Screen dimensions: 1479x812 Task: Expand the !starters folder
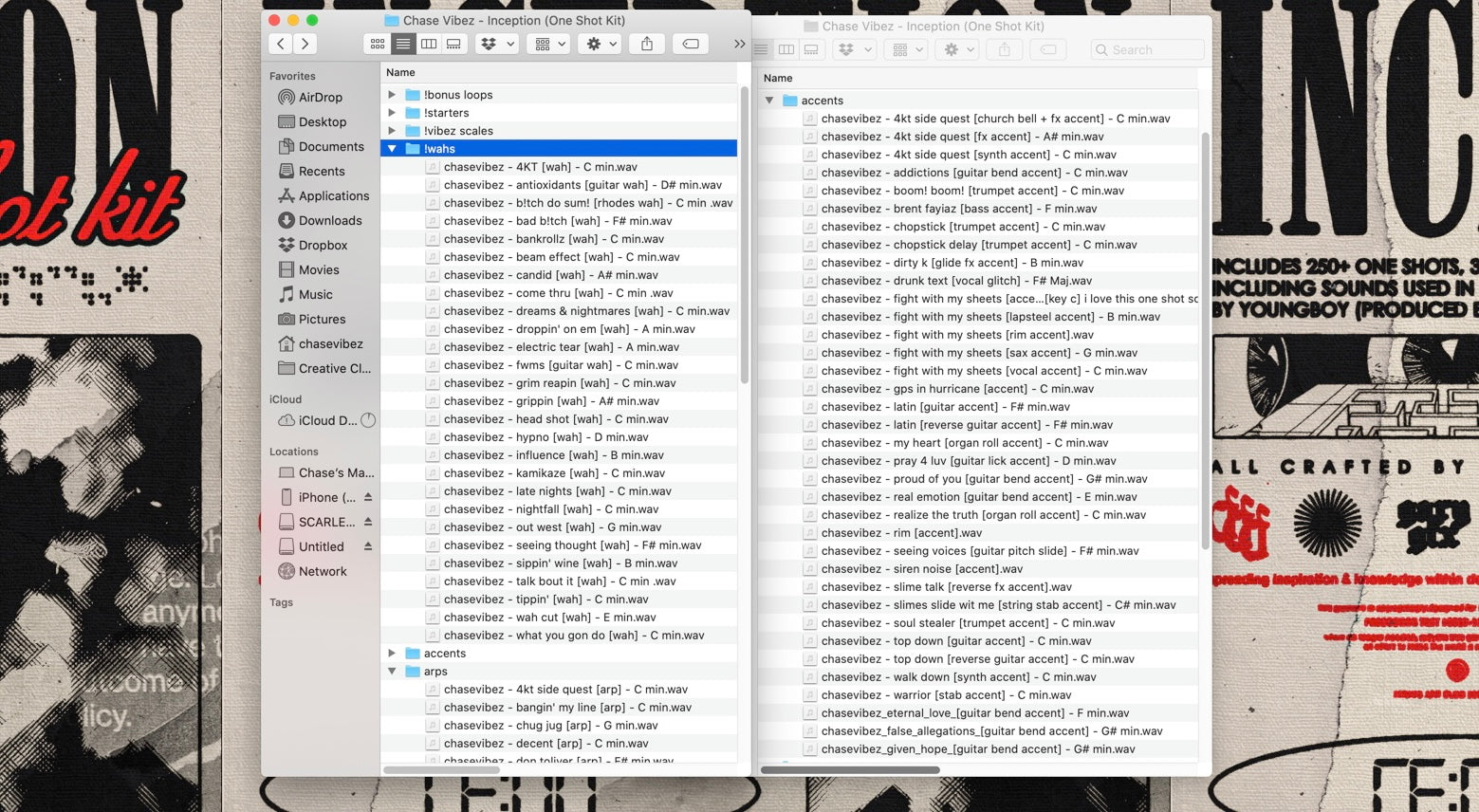point(392,113)
